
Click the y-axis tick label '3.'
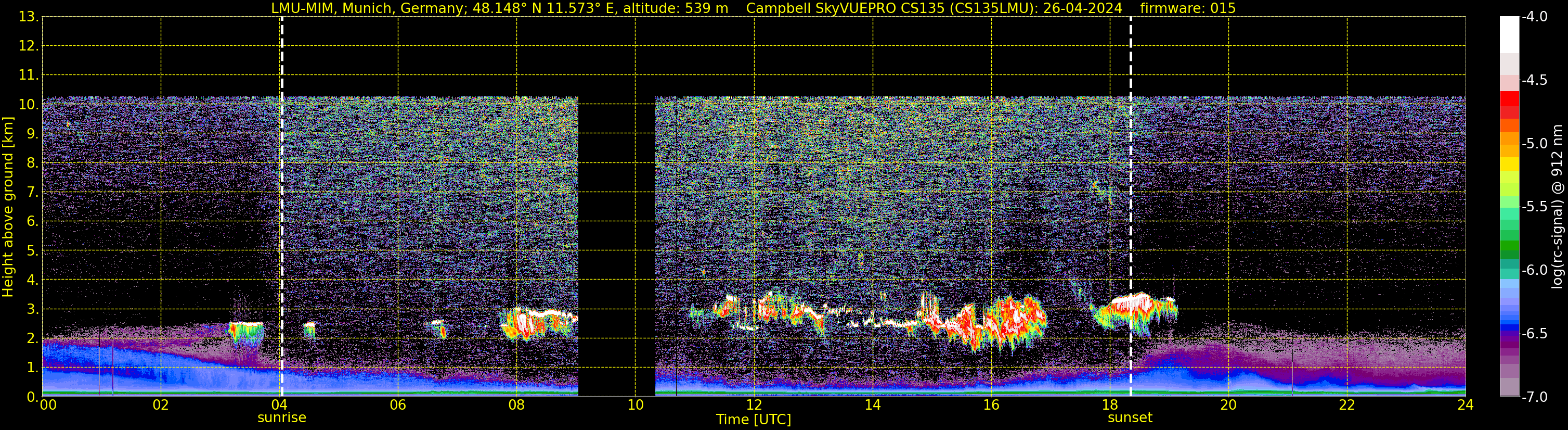tap(33, 309)
